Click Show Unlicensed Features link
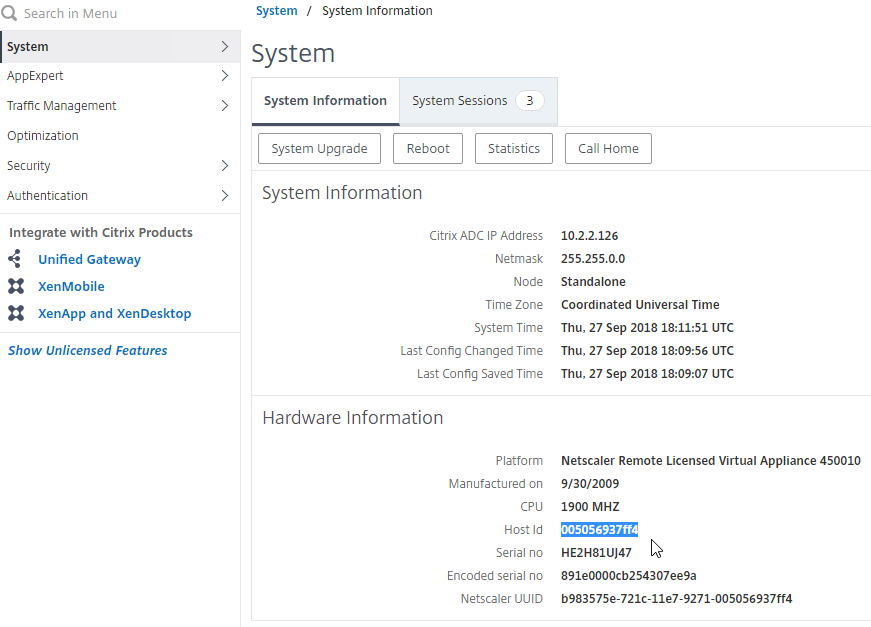 (x=88, y=350)
